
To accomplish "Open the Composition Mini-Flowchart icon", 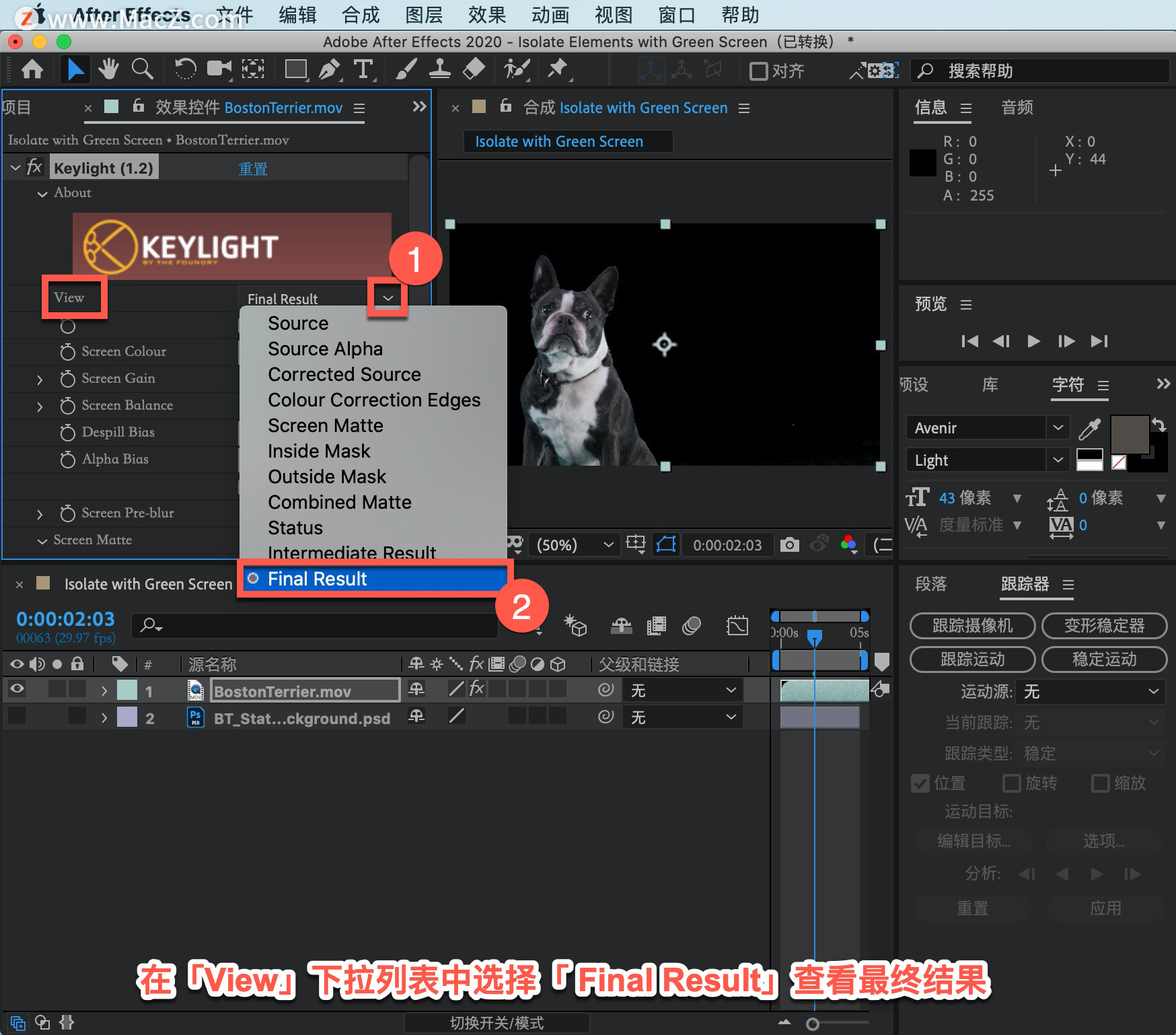I will point(576,626).
